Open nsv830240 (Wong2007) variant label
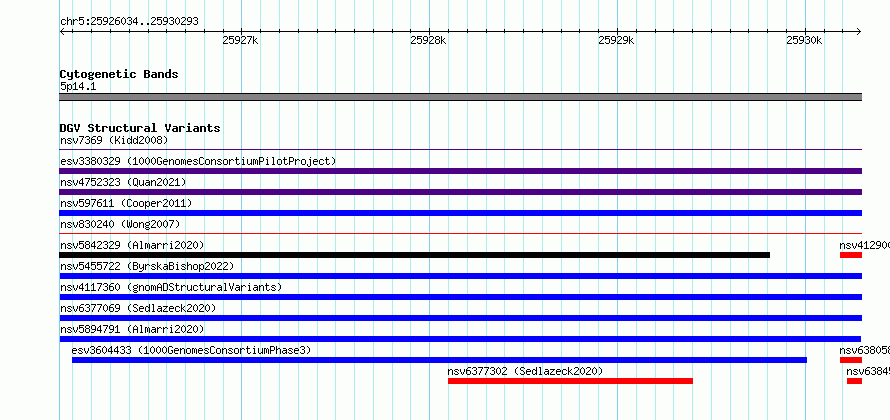Image resolution: width=890 pixels, height=420 pixels. pyautogui.click(x=120, y=224)
